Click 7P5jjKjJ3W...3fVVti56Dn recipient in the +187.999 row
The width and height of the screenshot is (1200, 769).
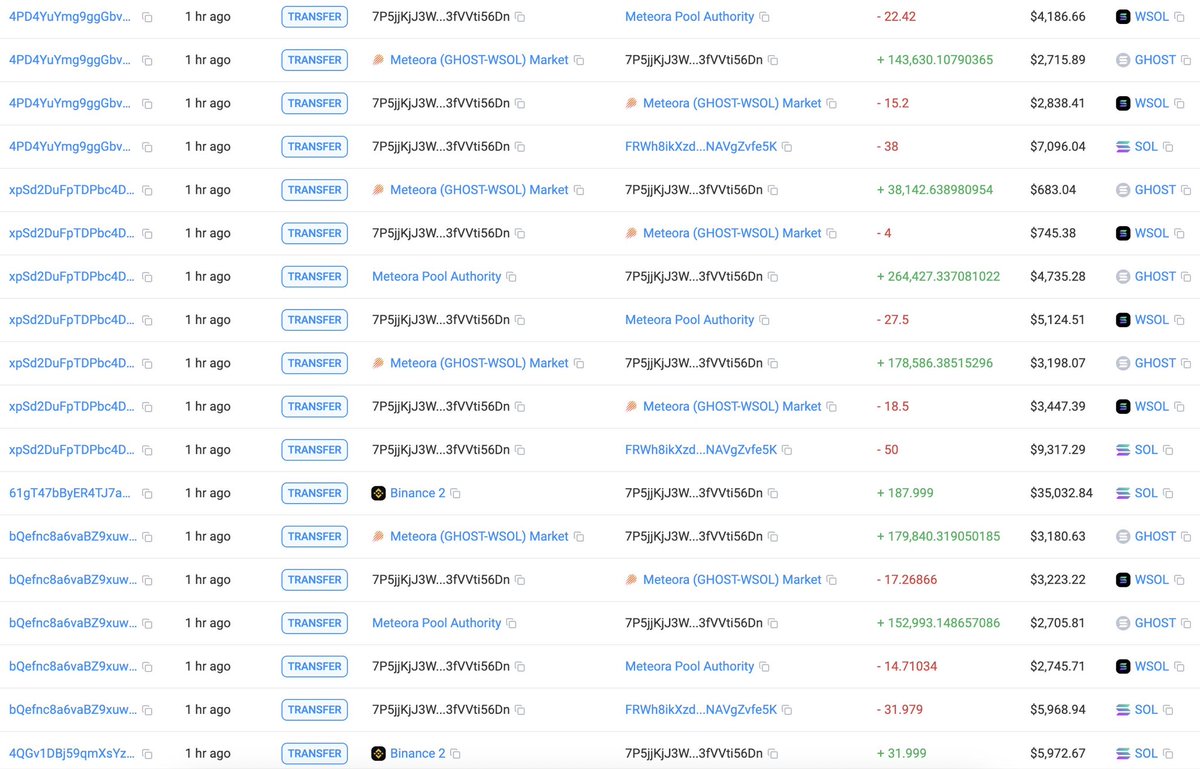coord(694,493)
